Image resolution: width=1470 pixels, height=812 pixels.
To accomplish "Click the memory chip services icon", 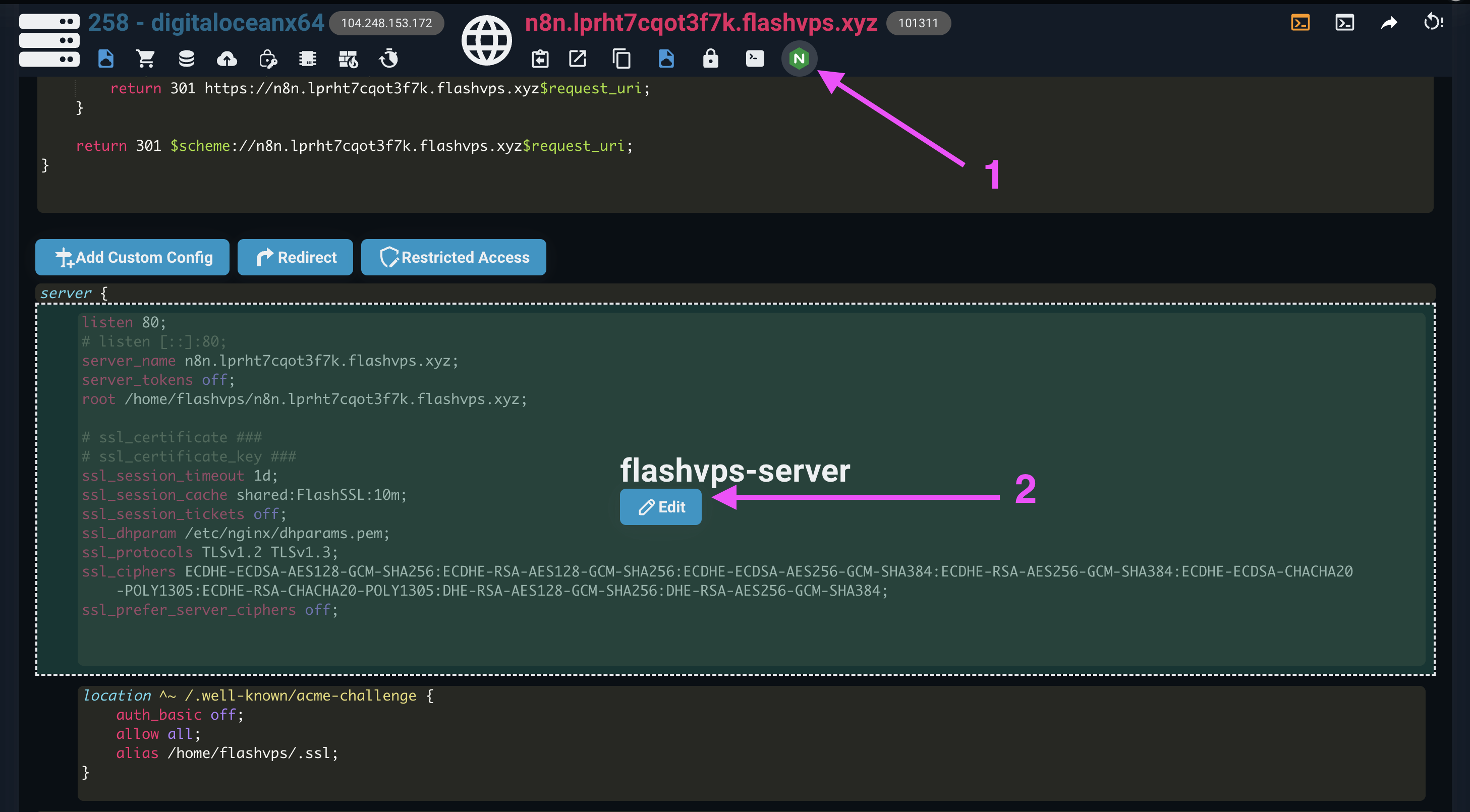I will [308, 58].
